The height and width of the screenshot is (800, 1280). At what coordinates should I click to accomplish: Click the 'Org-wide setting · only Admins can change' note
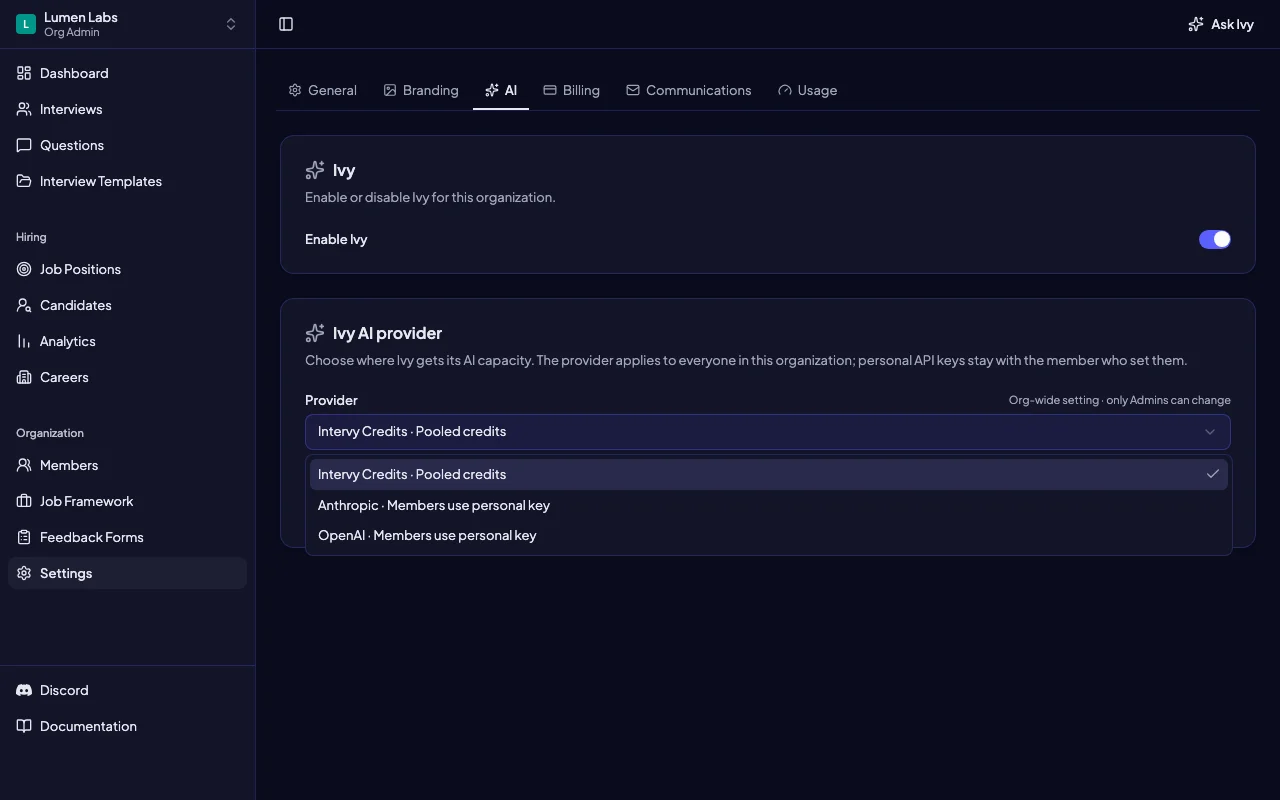(1119, 400)
